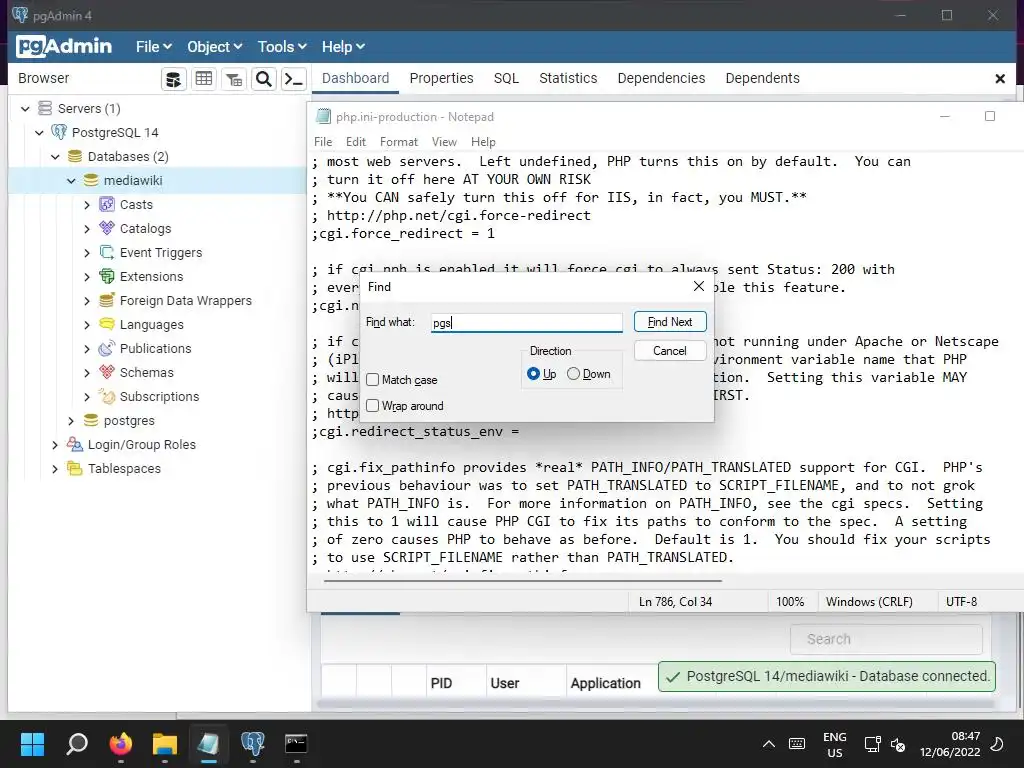Image resolution: width=1024 pixels, height=768 pixels.
Task: Click the Windows search taskbar icon
Action: click(x=77, y=743)
